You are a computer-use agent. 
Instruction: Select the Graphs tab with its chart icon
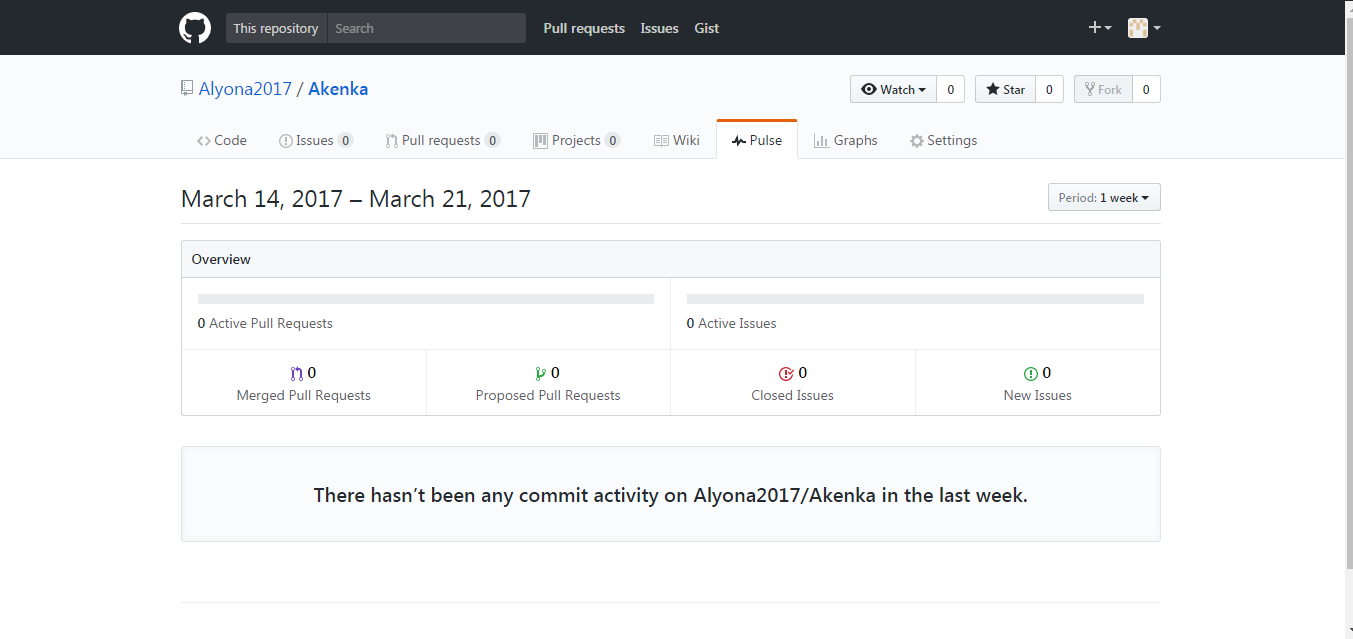click(x=845, y=140)
